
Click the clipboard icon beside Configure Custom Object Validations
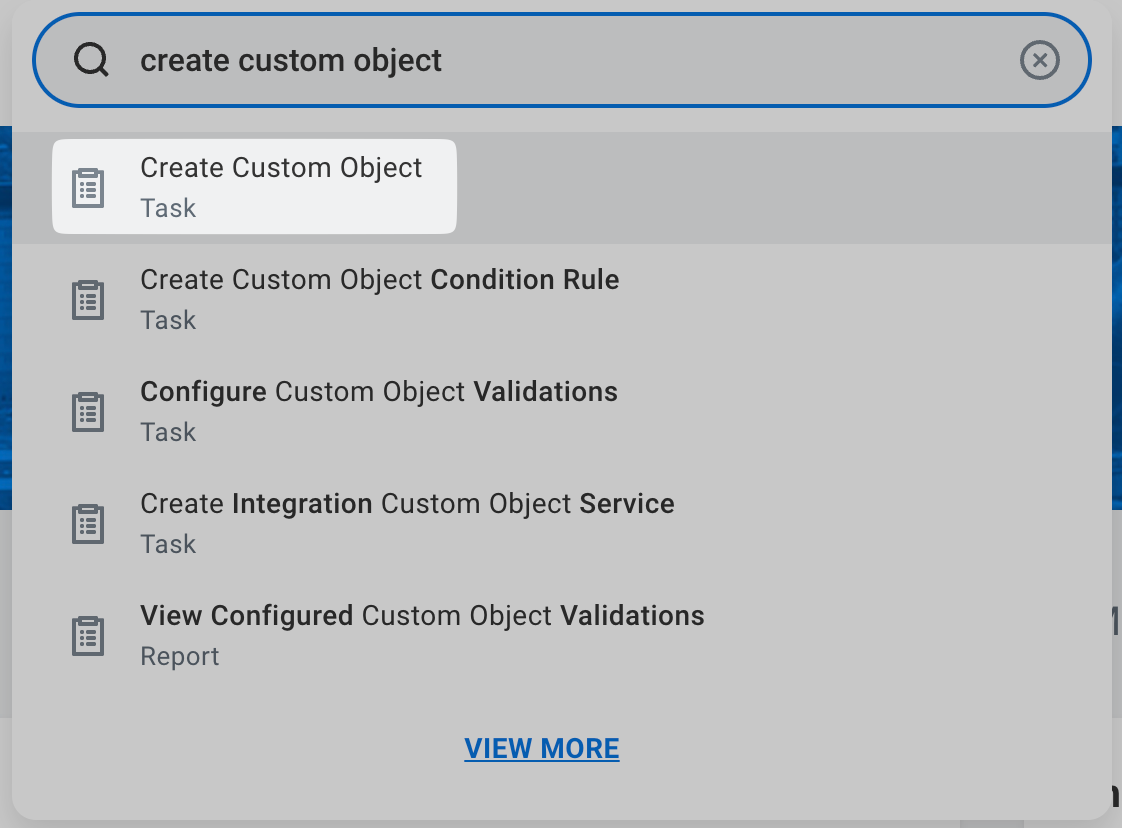pos(88,412)
